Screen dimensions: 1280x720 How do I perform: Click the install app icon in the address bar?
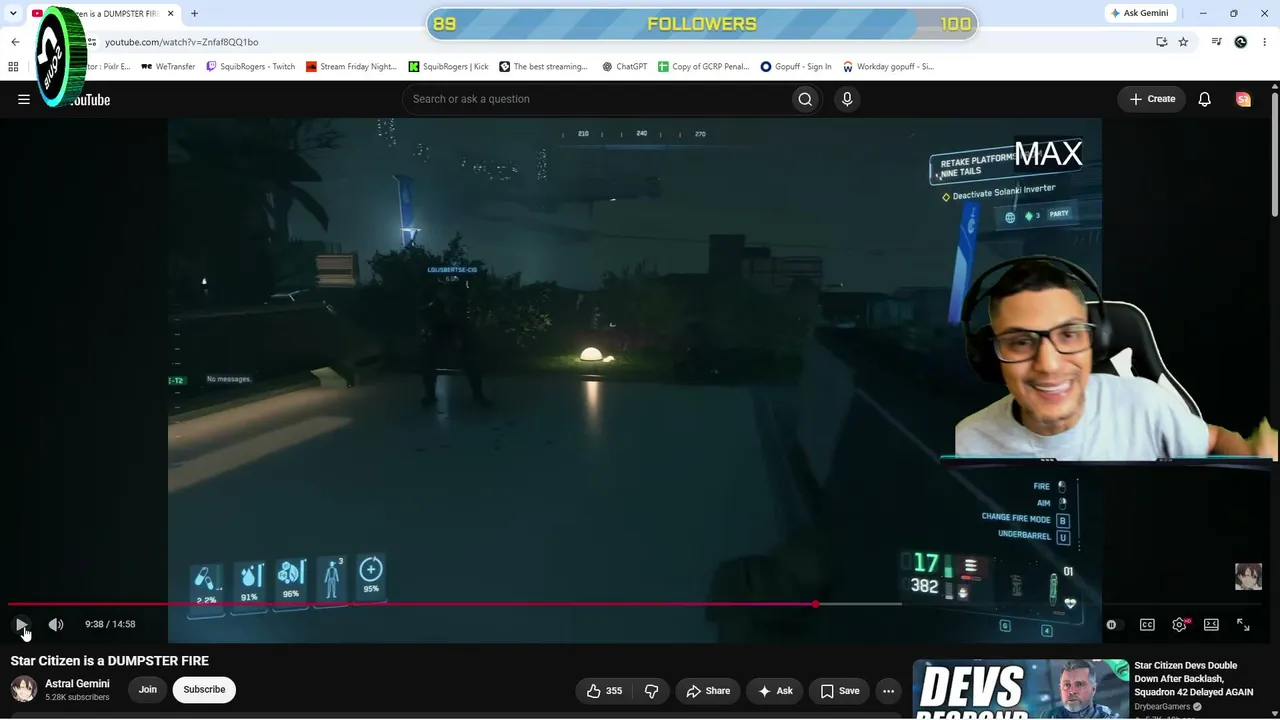[1161, 42]
